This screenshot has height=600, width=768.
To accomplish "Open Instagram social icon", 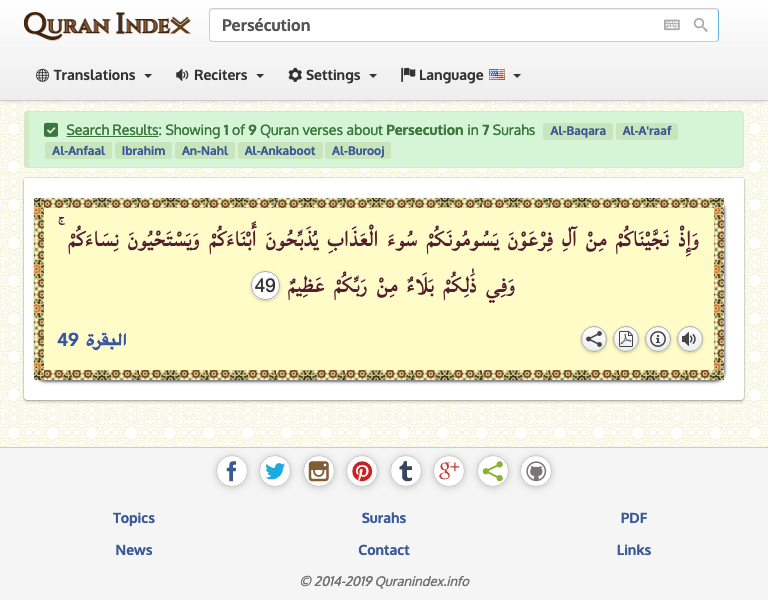I will point(318,471).
